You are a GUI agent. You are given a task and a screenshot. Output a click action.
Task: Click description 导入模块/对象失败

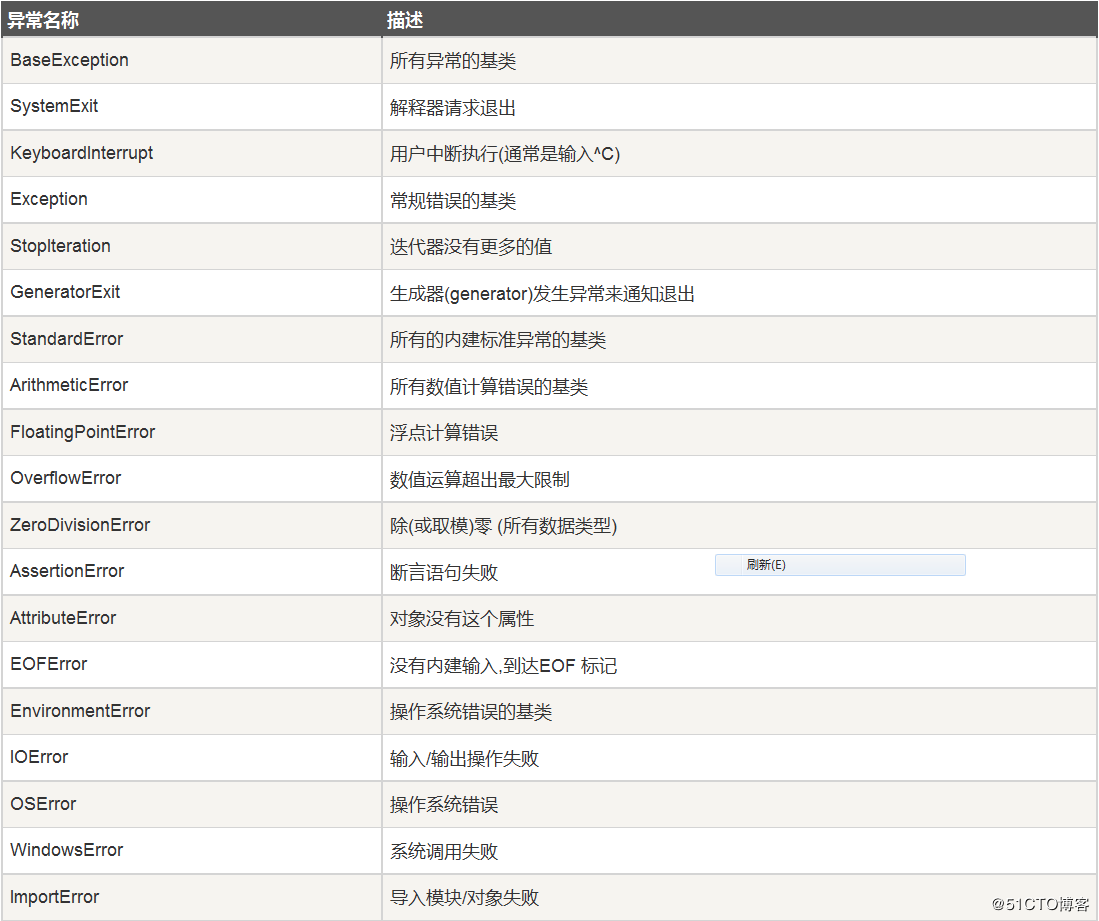click(x=464, y=898)
